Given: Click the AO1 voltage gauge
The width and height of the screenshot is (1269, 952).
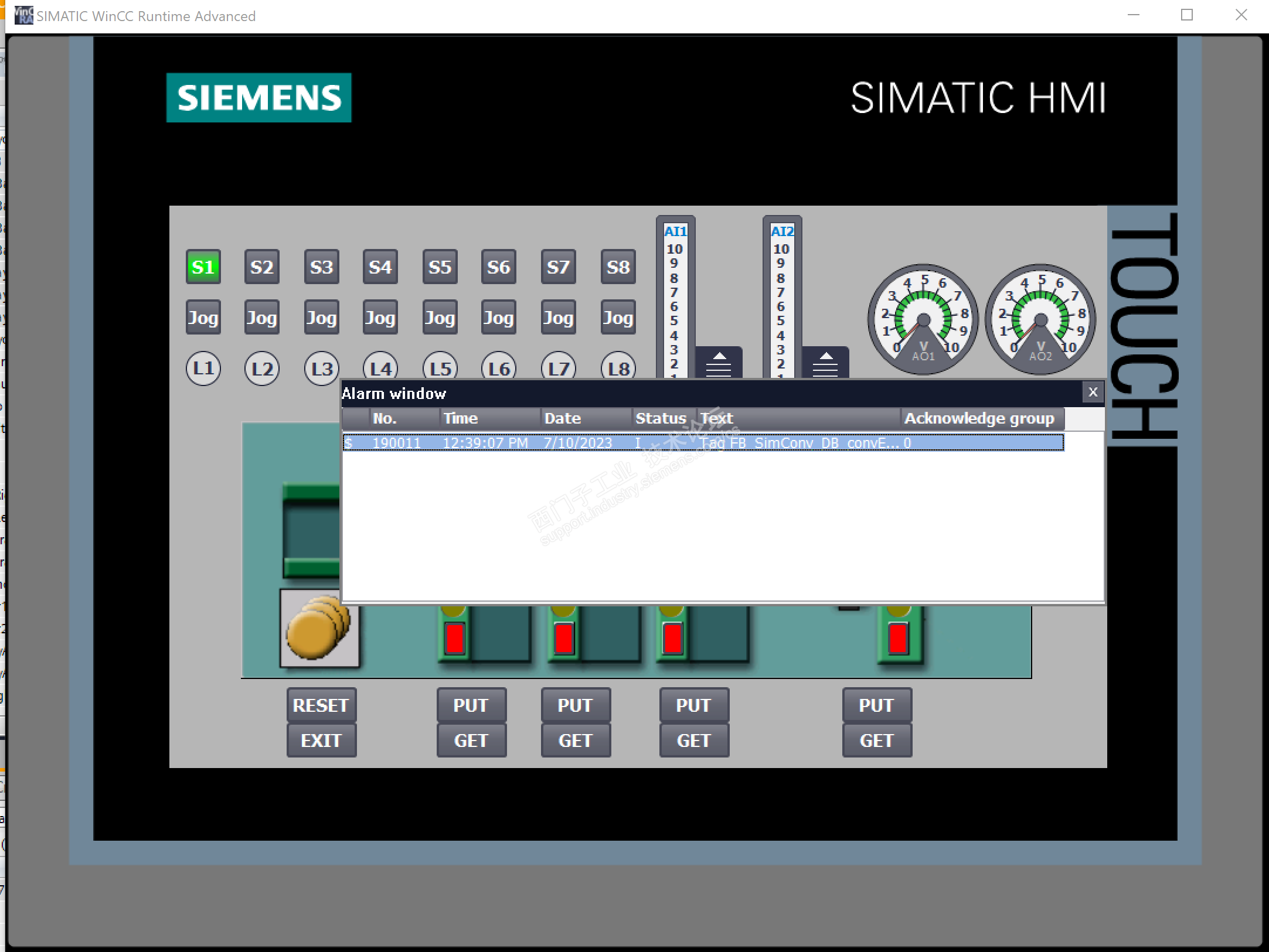Looking at the screenshot, I should pos(923,319).
